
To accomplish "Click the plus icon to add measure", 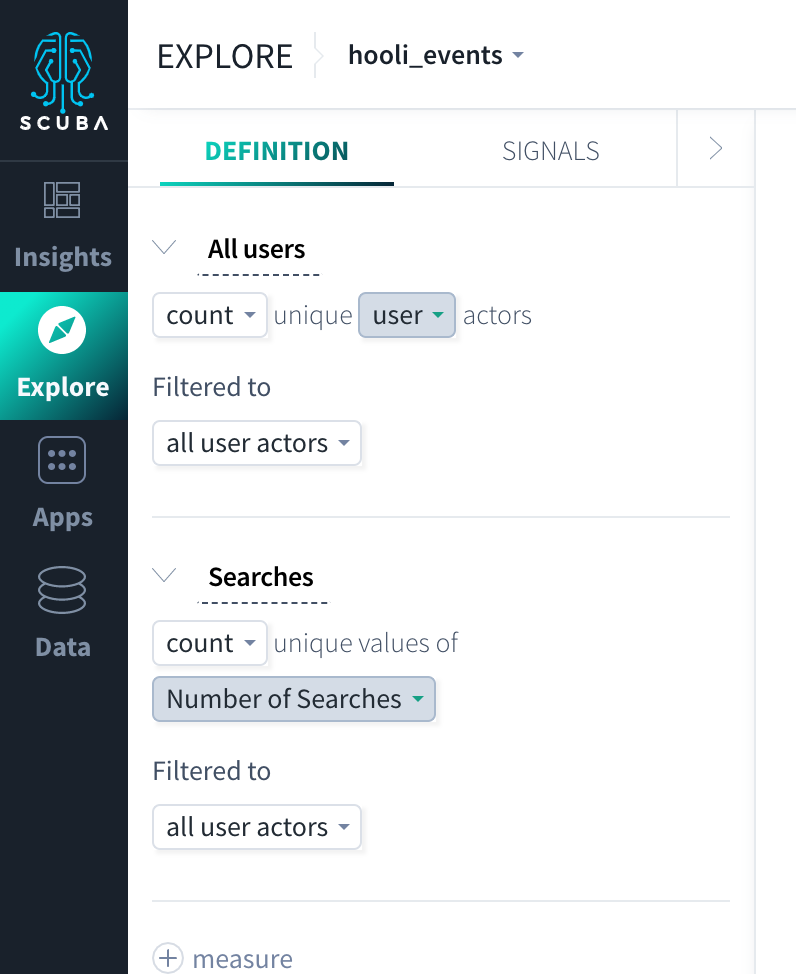I will [x=168, y=958].
